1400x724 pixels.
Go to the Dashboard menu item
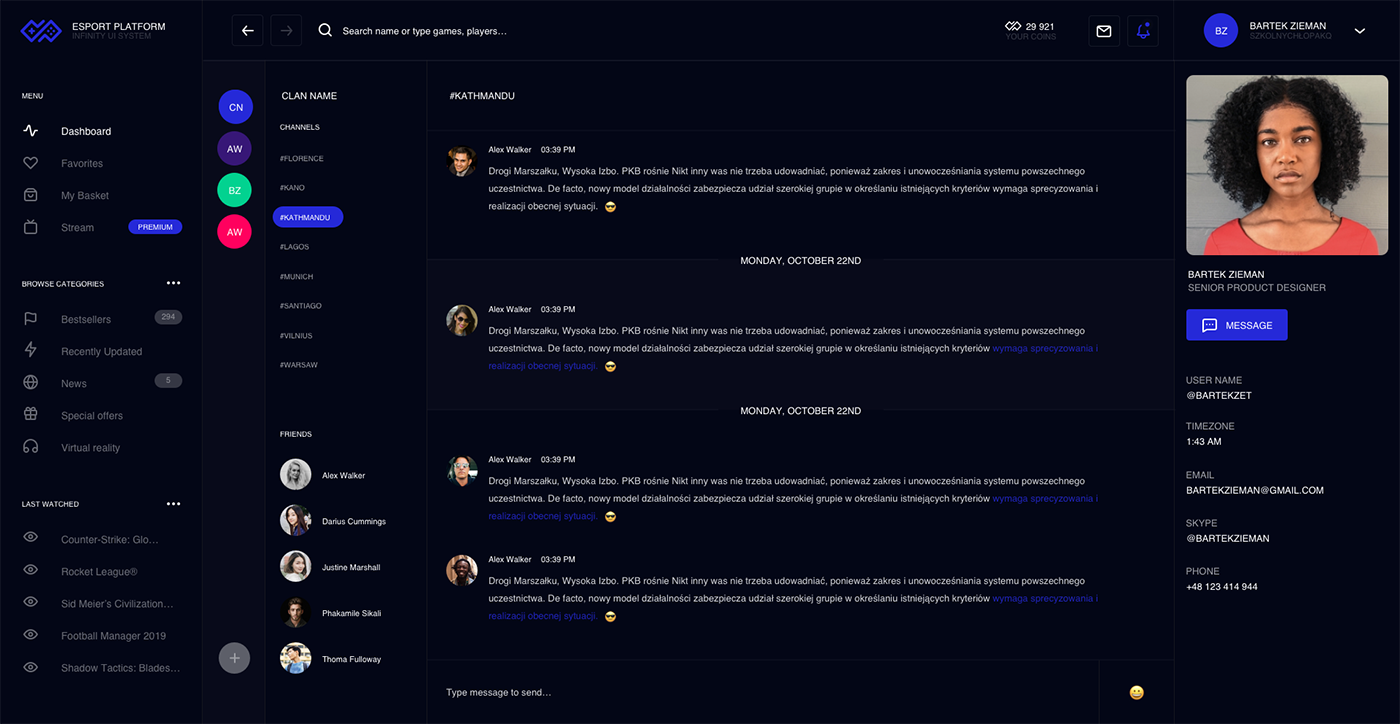(x=85, y=131)
